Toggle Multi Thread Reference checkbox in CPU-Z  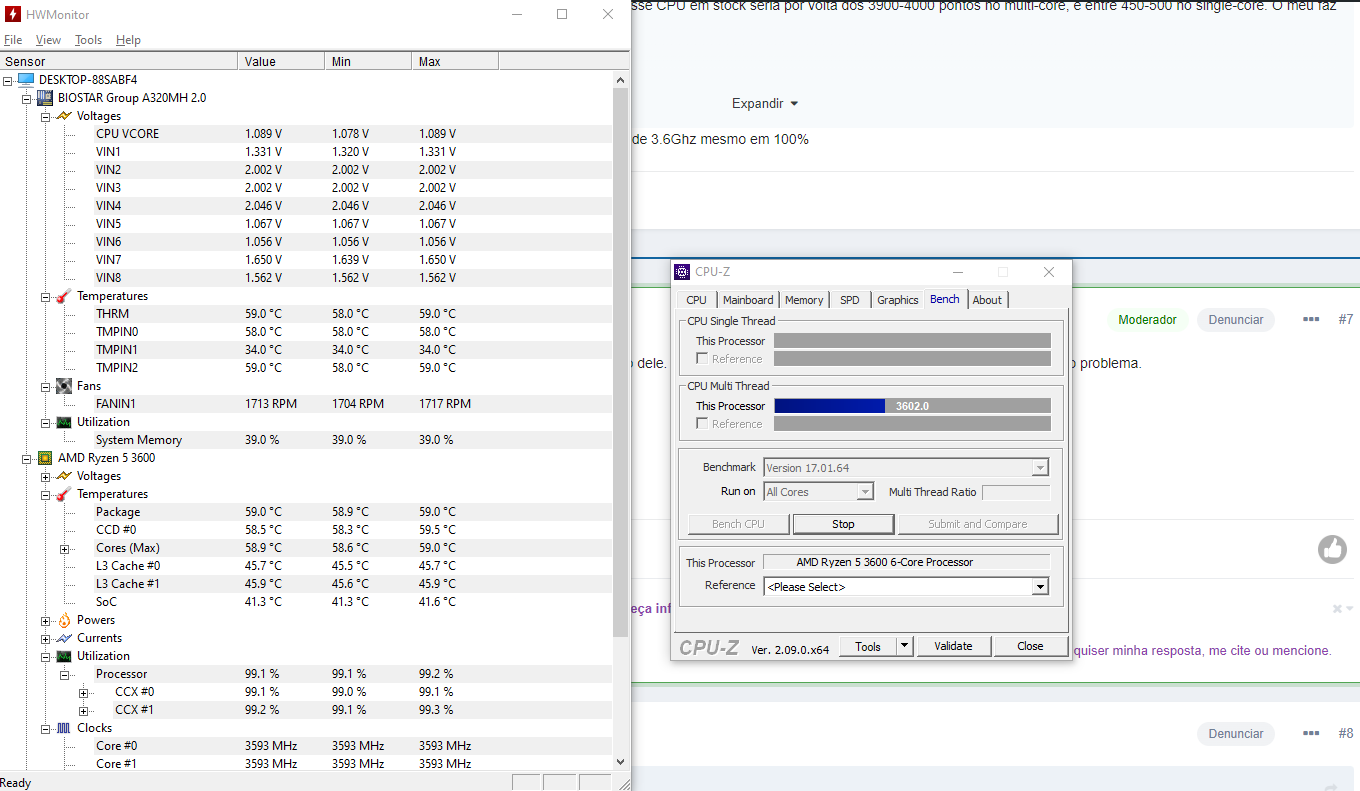pyautogui.click(x=702, y=424)
